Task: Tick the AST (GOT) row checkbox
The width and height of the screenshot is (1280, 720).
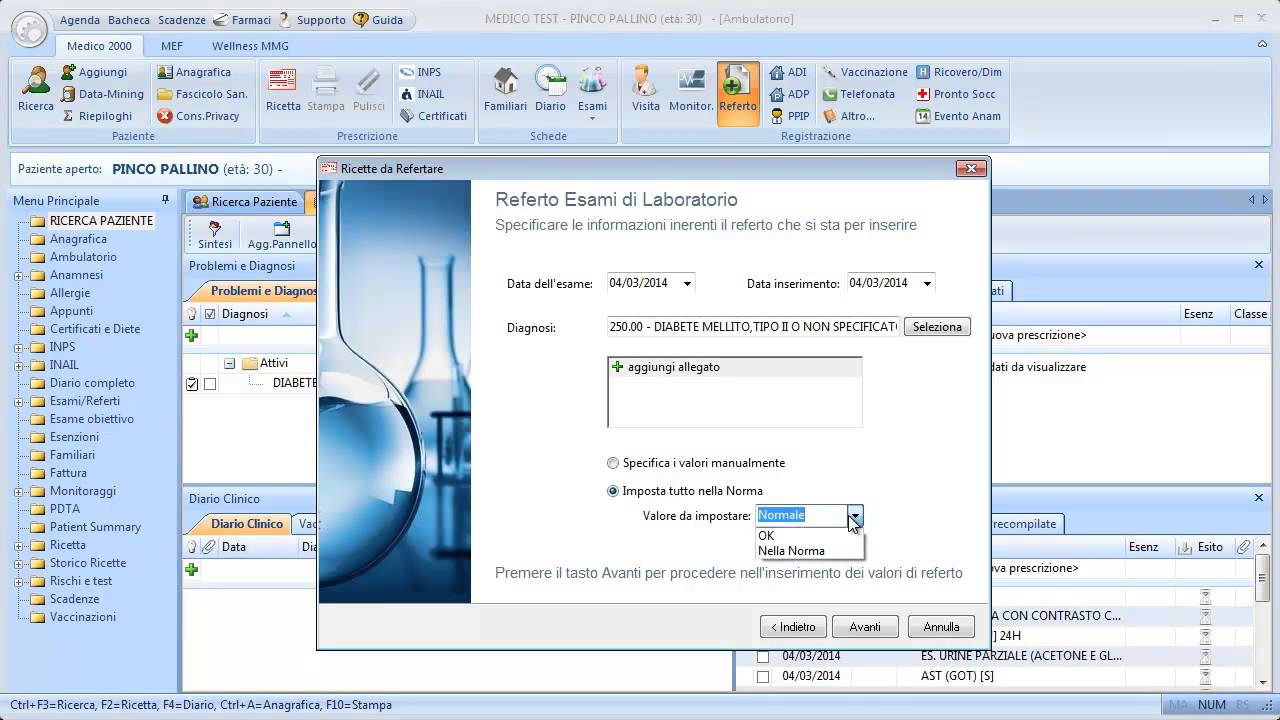Action: tap(763, 677)
